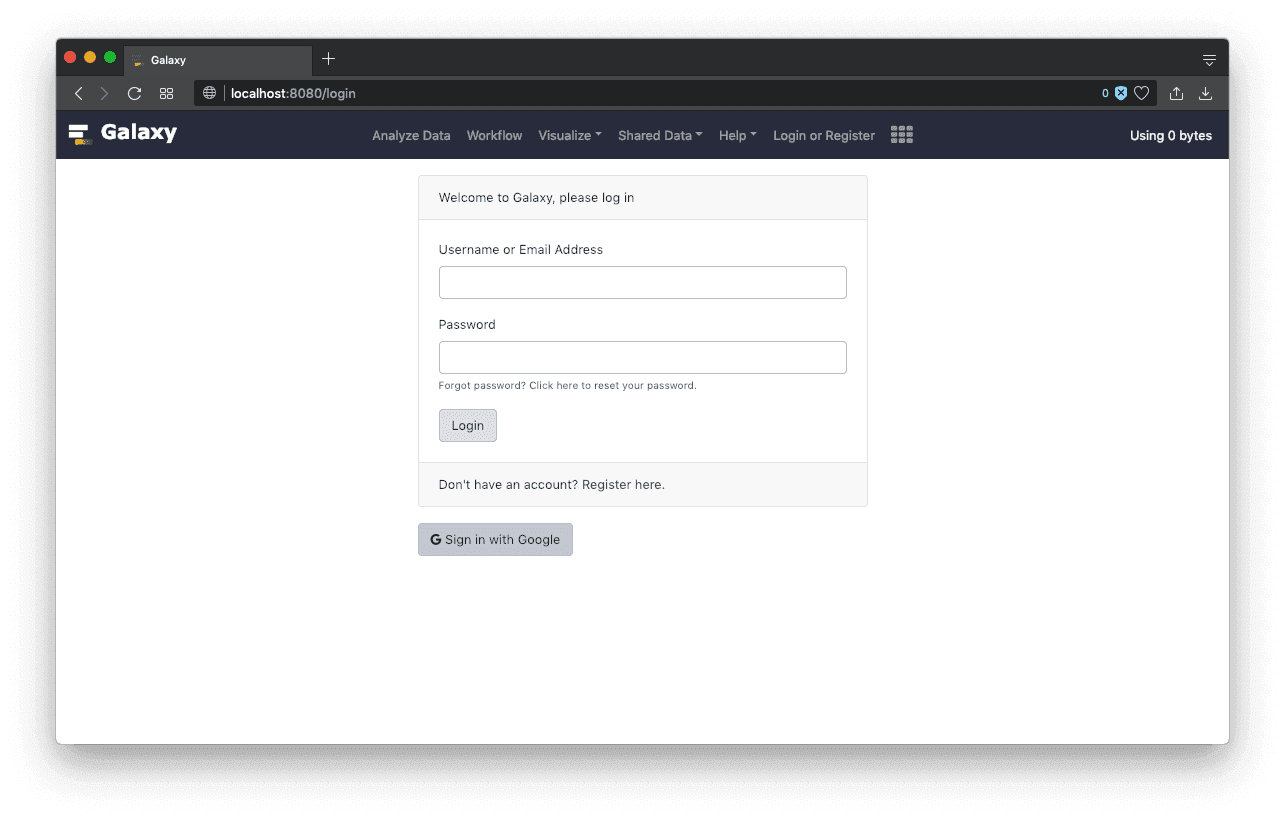This screenshot has height=818, width=1285.
Task: Reload the page with the refresh icon
Action: point(134,93)
